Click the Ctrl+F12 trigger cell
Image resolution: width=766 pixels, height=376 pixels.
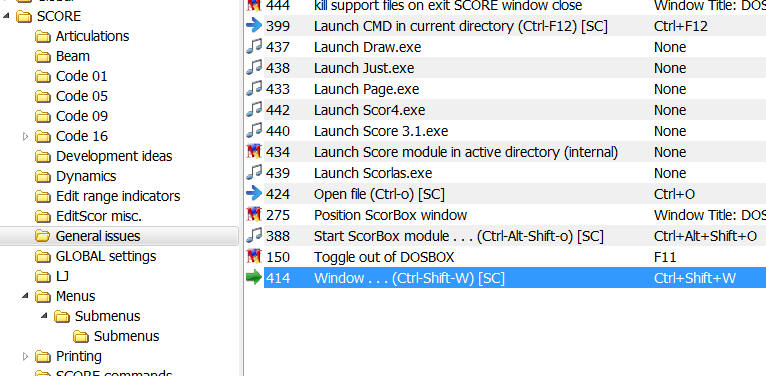(681, 26)
